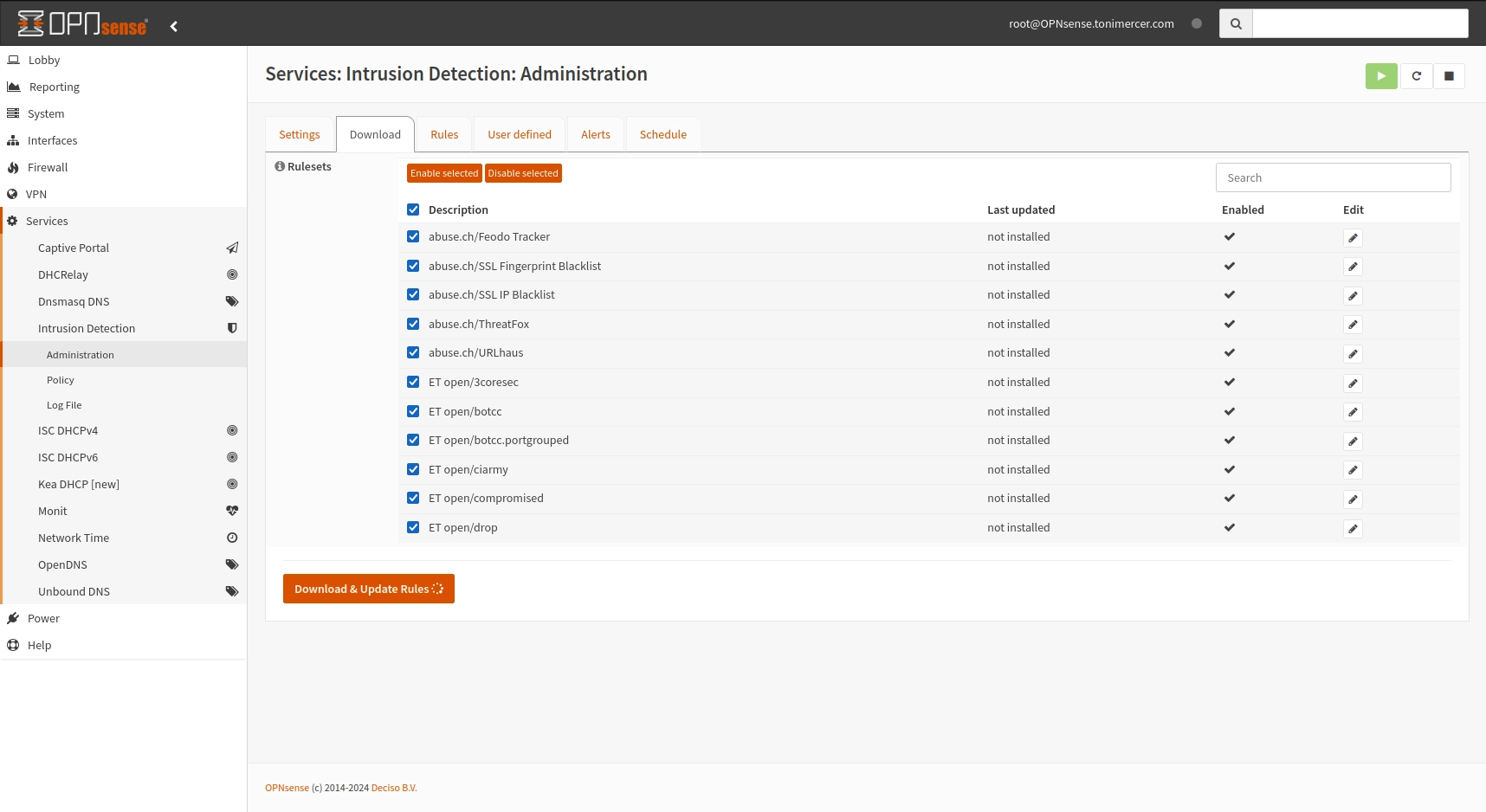Screen dimensions: 1486x812
Task: Start the intrusion detection service
Action: click(x=1381, y=76)
